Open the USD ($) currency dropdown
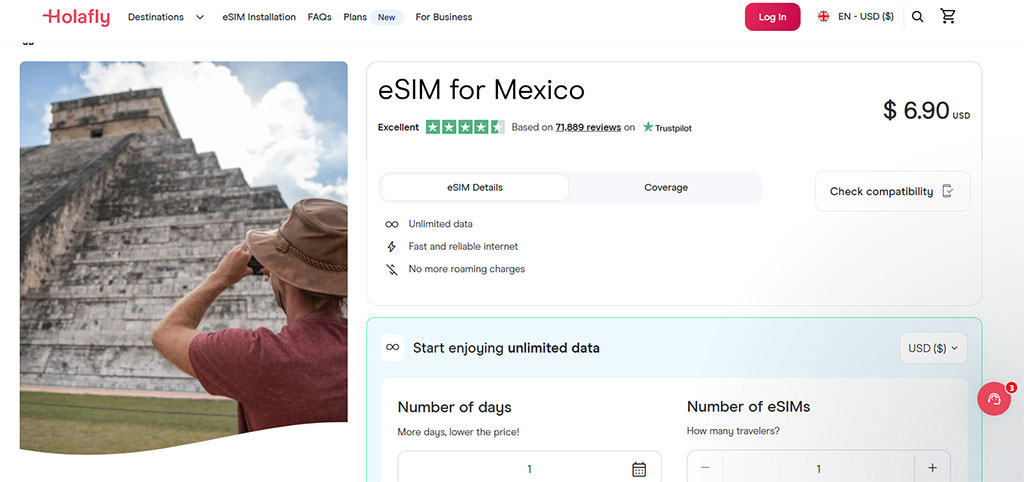Image resolution: width=1024 pixels, height=482 pixels. point(933,348)
